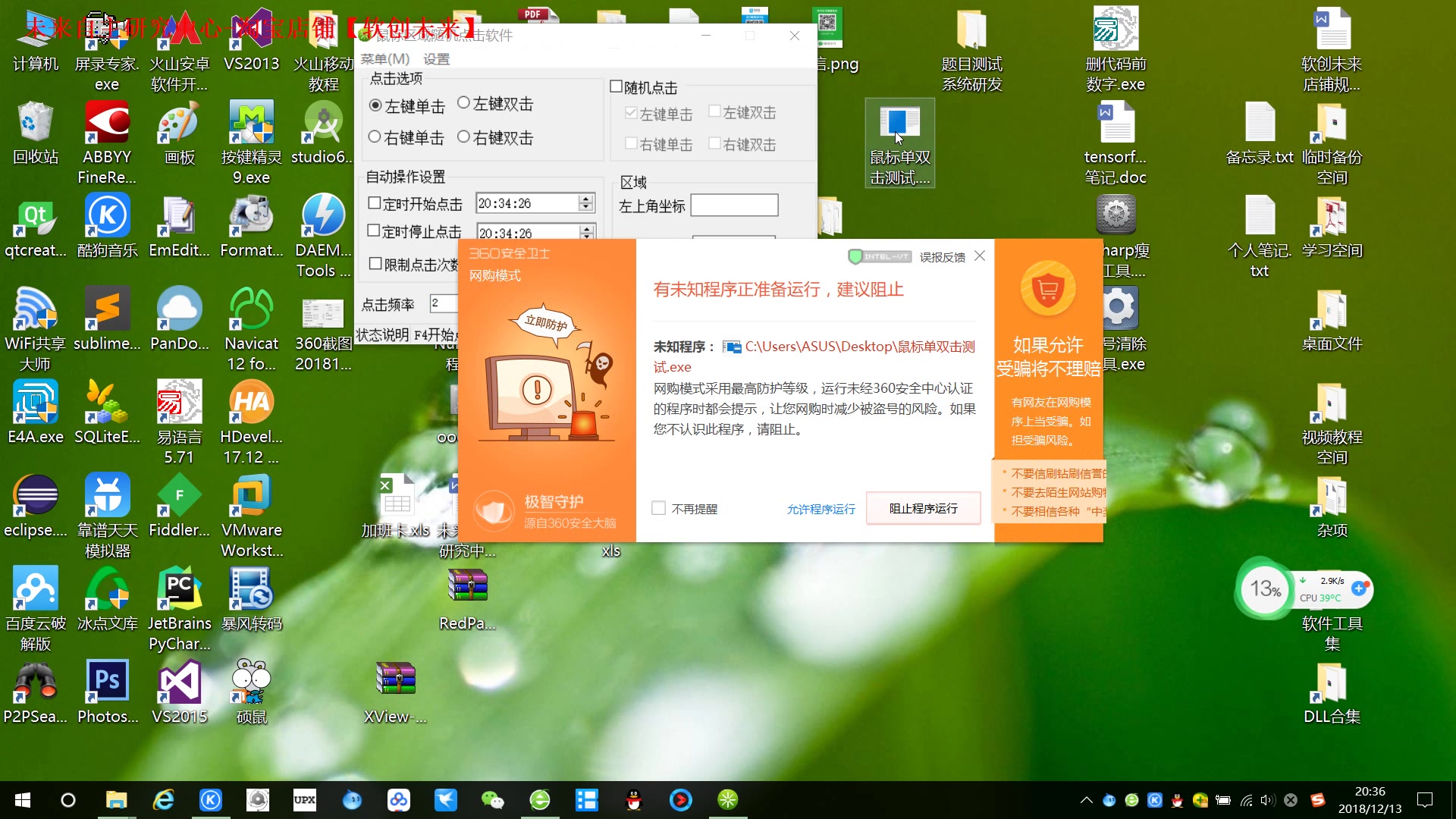The height and width of the screenshot is (819, 1456).
Task: Open UPX from the taskbar
Action: tap(304, 800)
